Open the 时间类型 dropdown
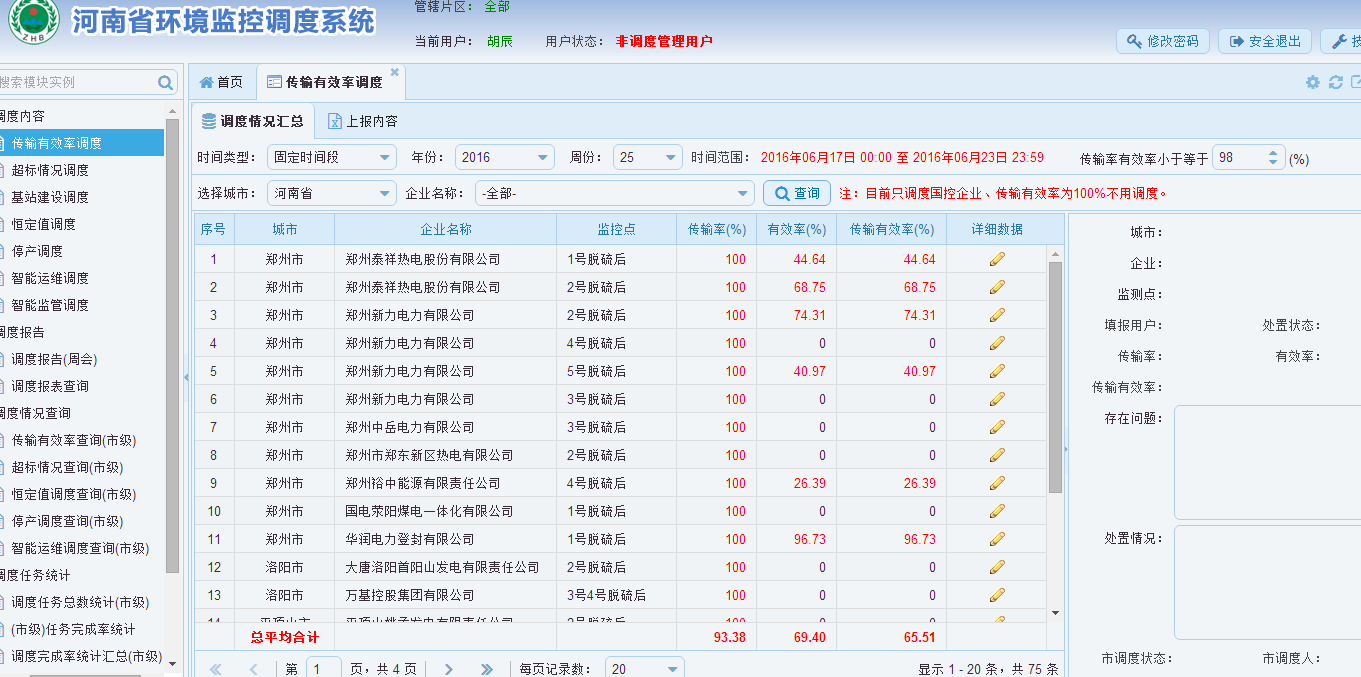Screen dimensions: 1361x677 pos(386,158)
